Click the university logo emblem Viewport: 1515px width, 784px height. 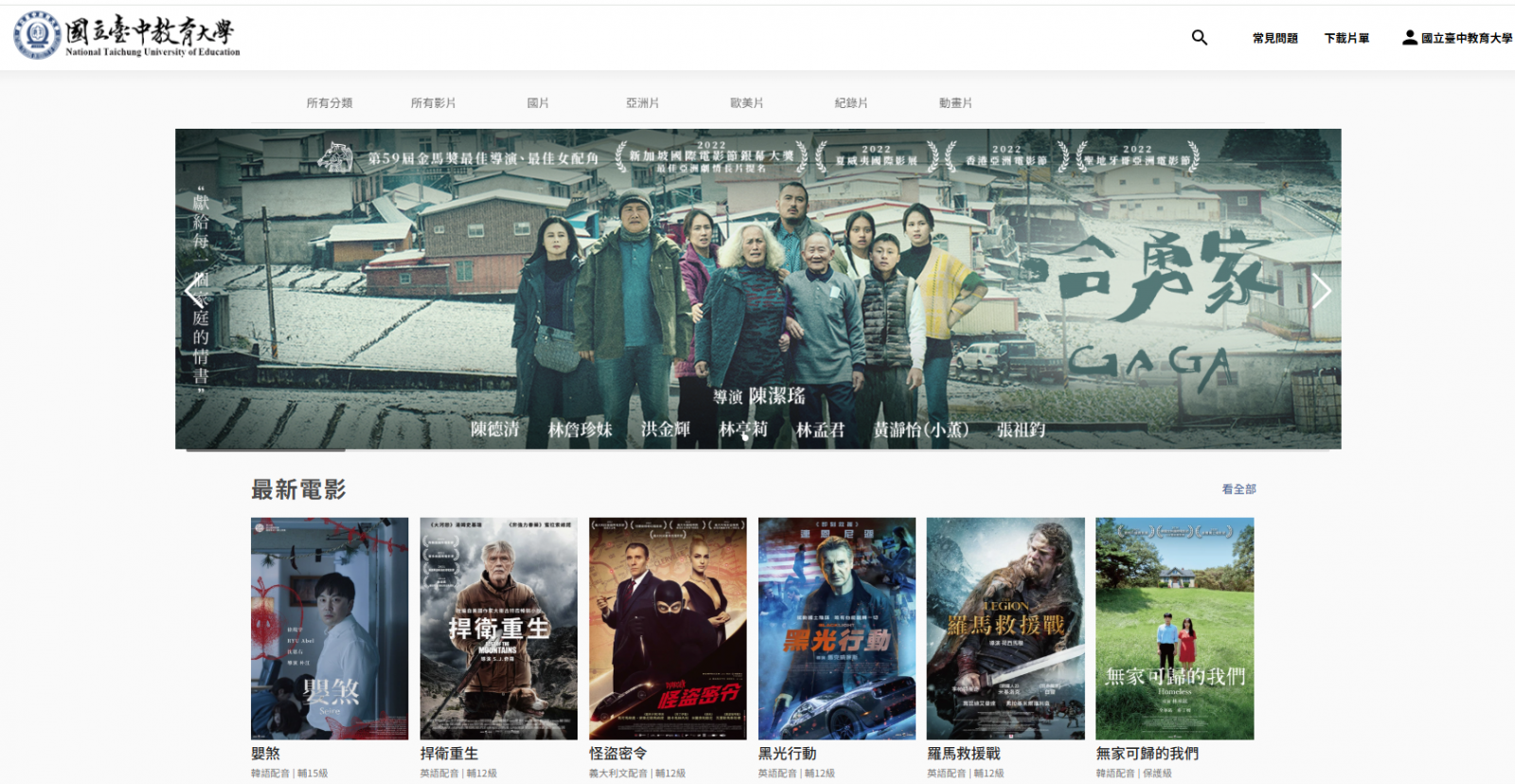[37, 35]
